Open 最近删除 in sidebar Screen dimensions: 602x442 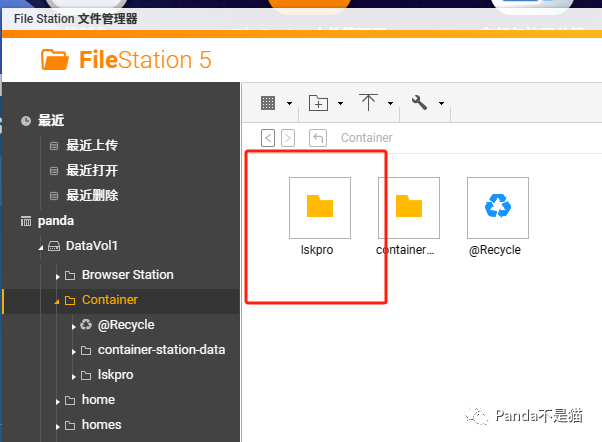[x=92, y=195]
